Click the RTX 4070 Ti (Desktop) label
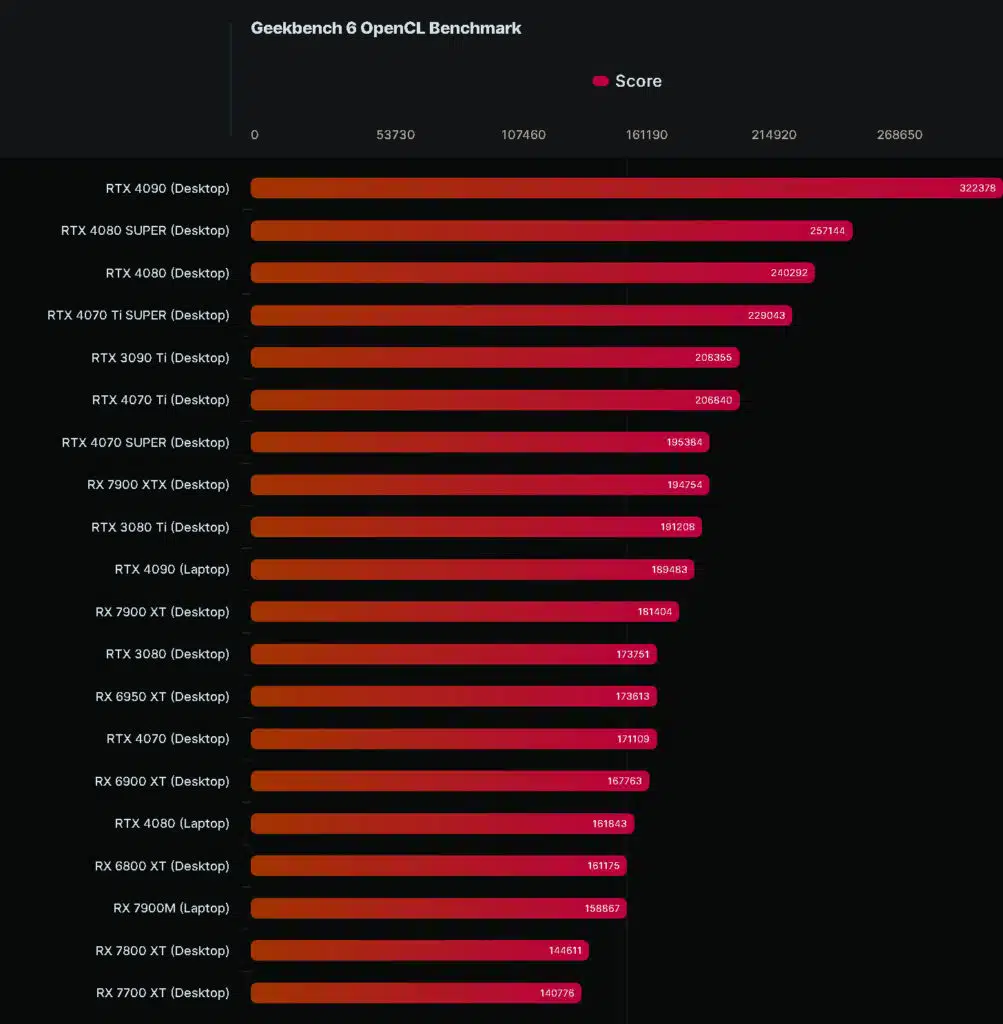Viewport: 1003px width, 1024px height. point(161,400)
